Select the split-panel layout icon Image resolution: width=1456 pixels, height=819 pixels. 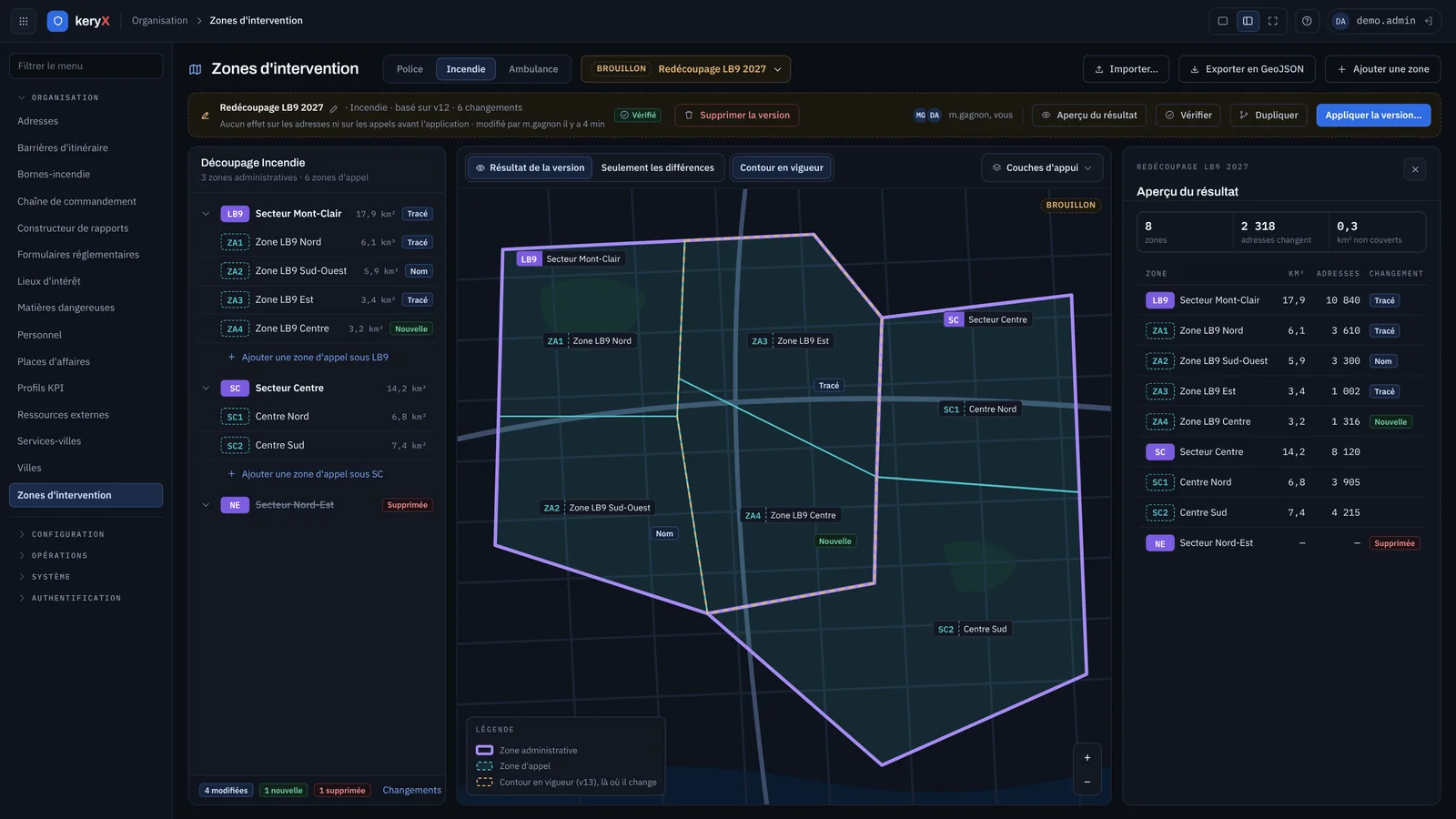tap(1248, 21)
